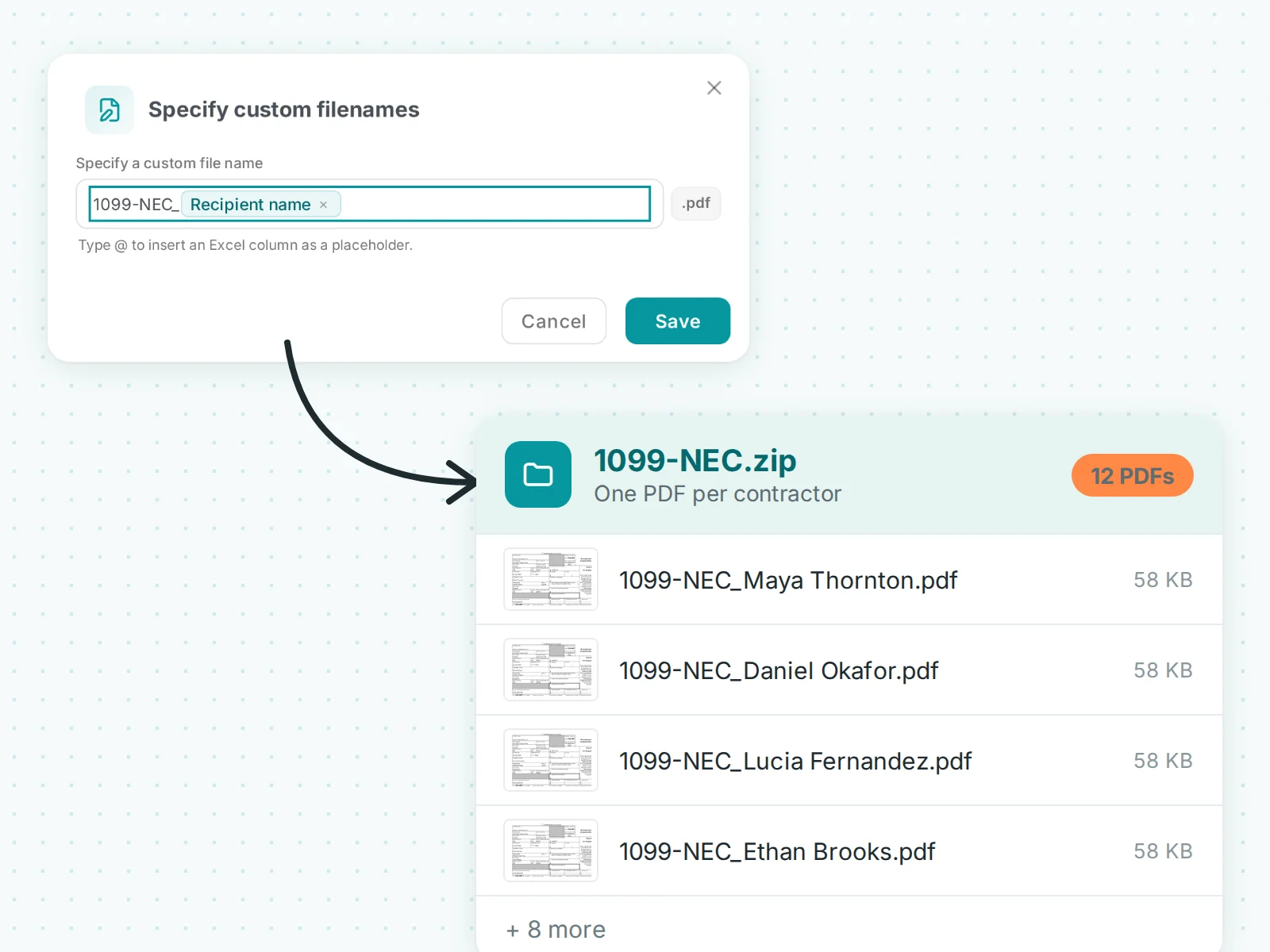Image resolution: width=1270 pixels, height=952 pixels.
Task: Open the Maya Thornton PDF thumbnail
Action: 551,579
